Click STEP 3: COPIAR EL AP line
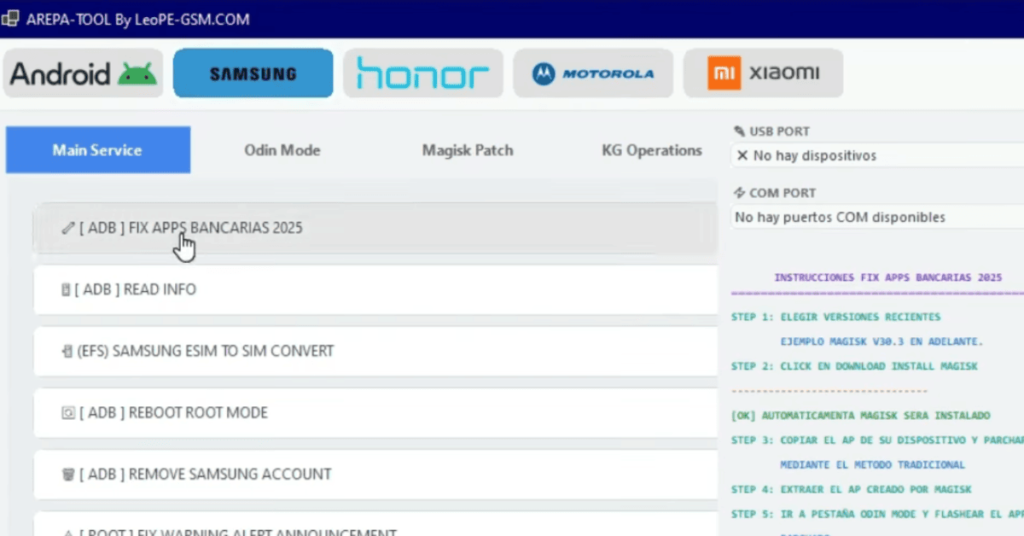Image resolution: width=1024 pixels, height=536 pixels. click(878, 440)
